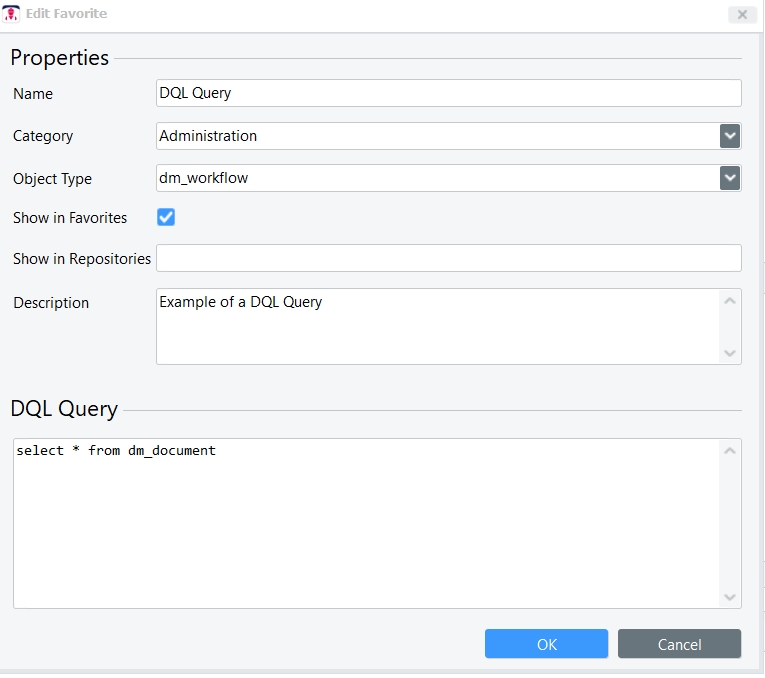Click DQL Query editor scroll down arrow
The width and height of the screenshot is (765, 678).
coord(730,597)
